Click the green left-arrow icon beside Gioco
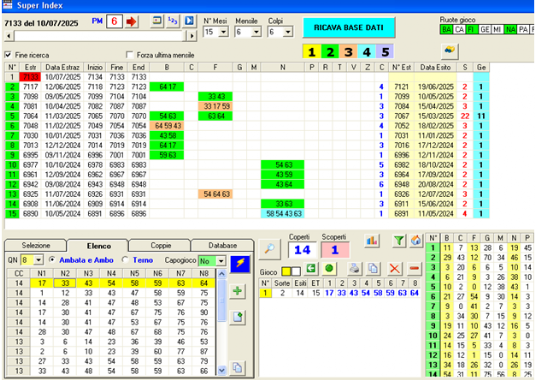 pos(311,269)
